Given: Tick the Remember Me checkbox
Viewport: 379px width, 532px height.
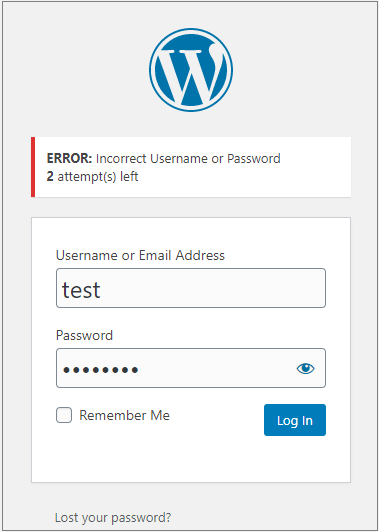Looking at the screenshot, I should tap(64, 415).
